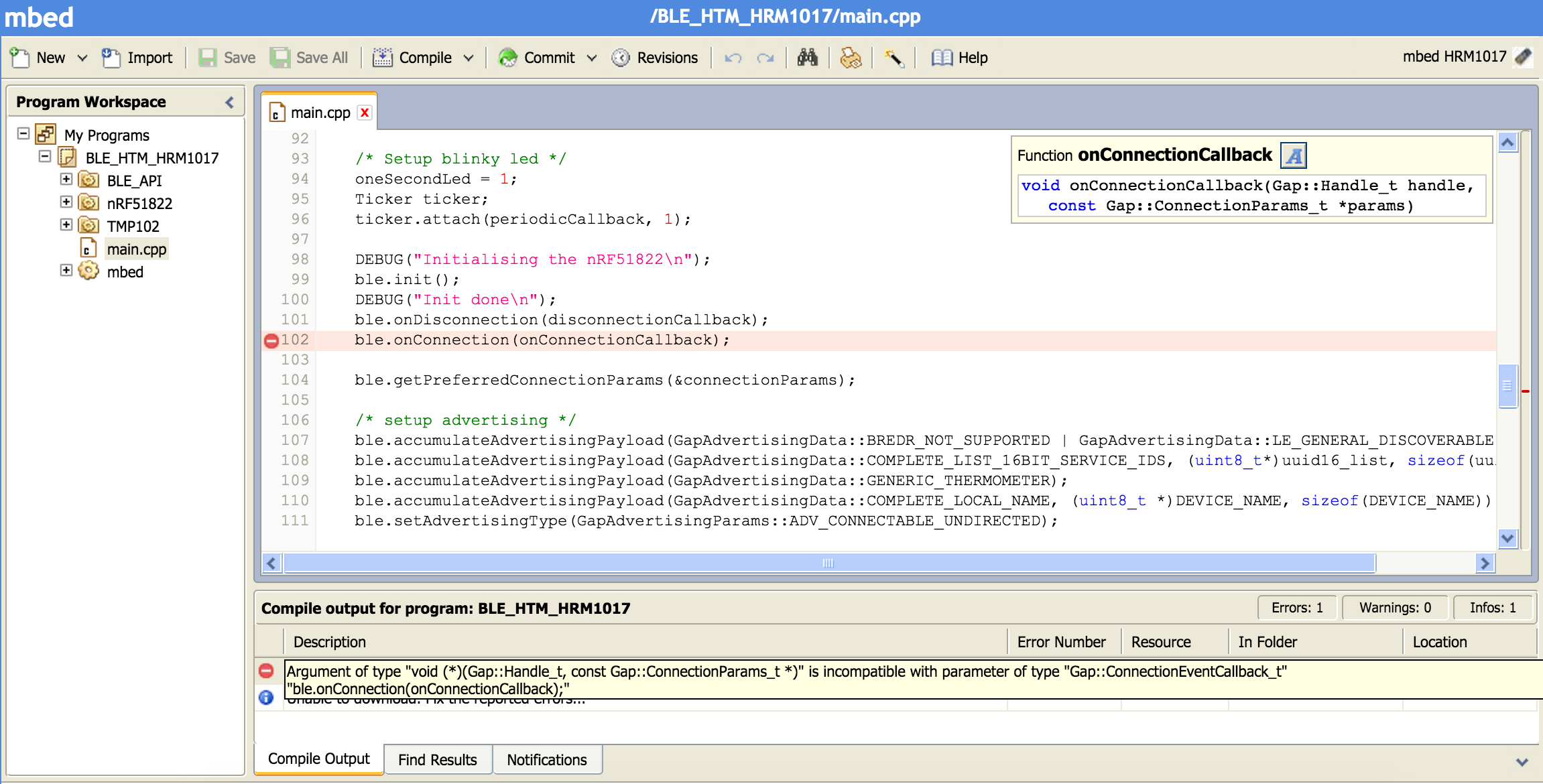Switch to the Find Results tab

tap(438, 760)
